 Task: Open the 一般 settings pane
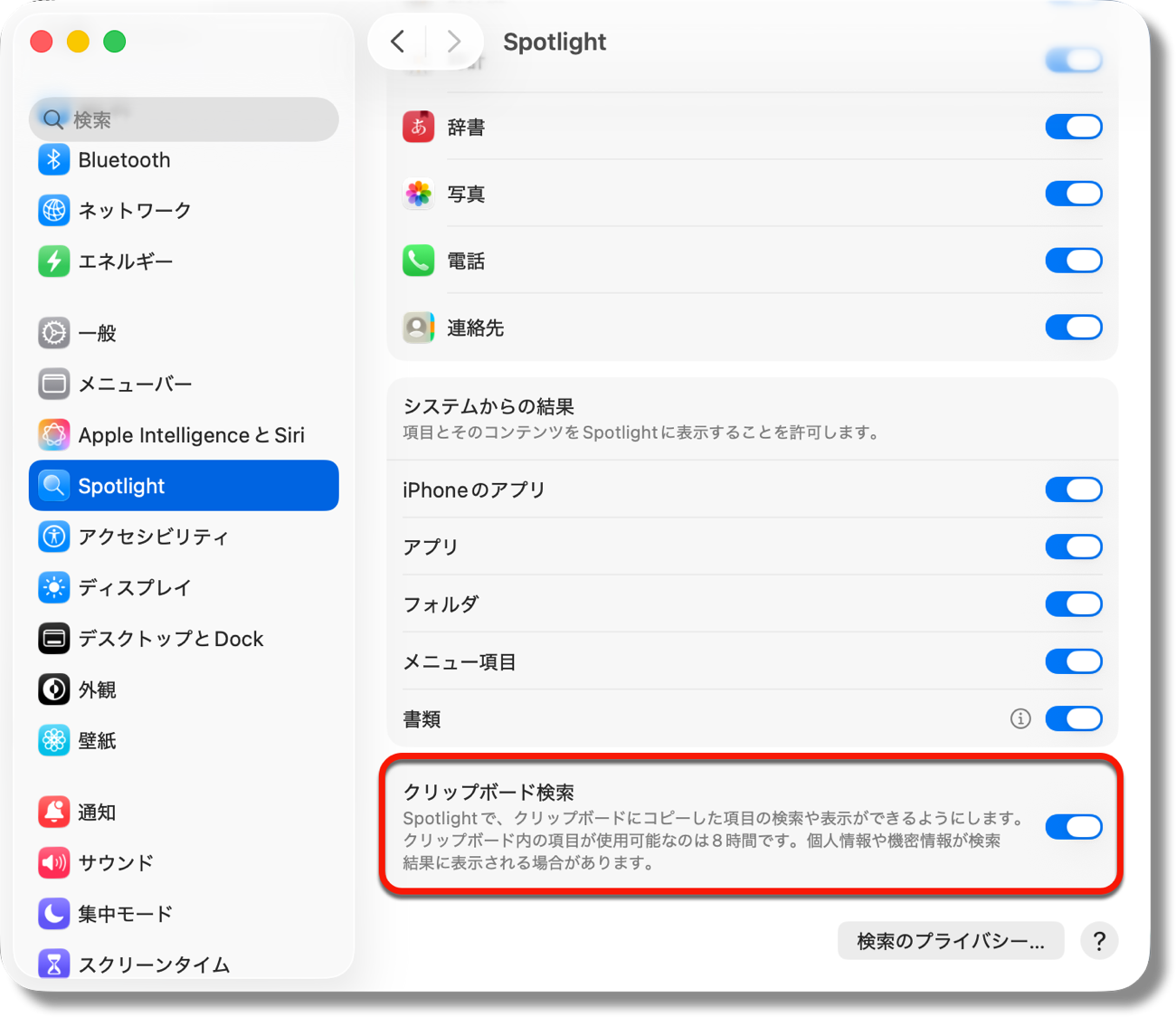pyautogui.click(x=97, y=333)
